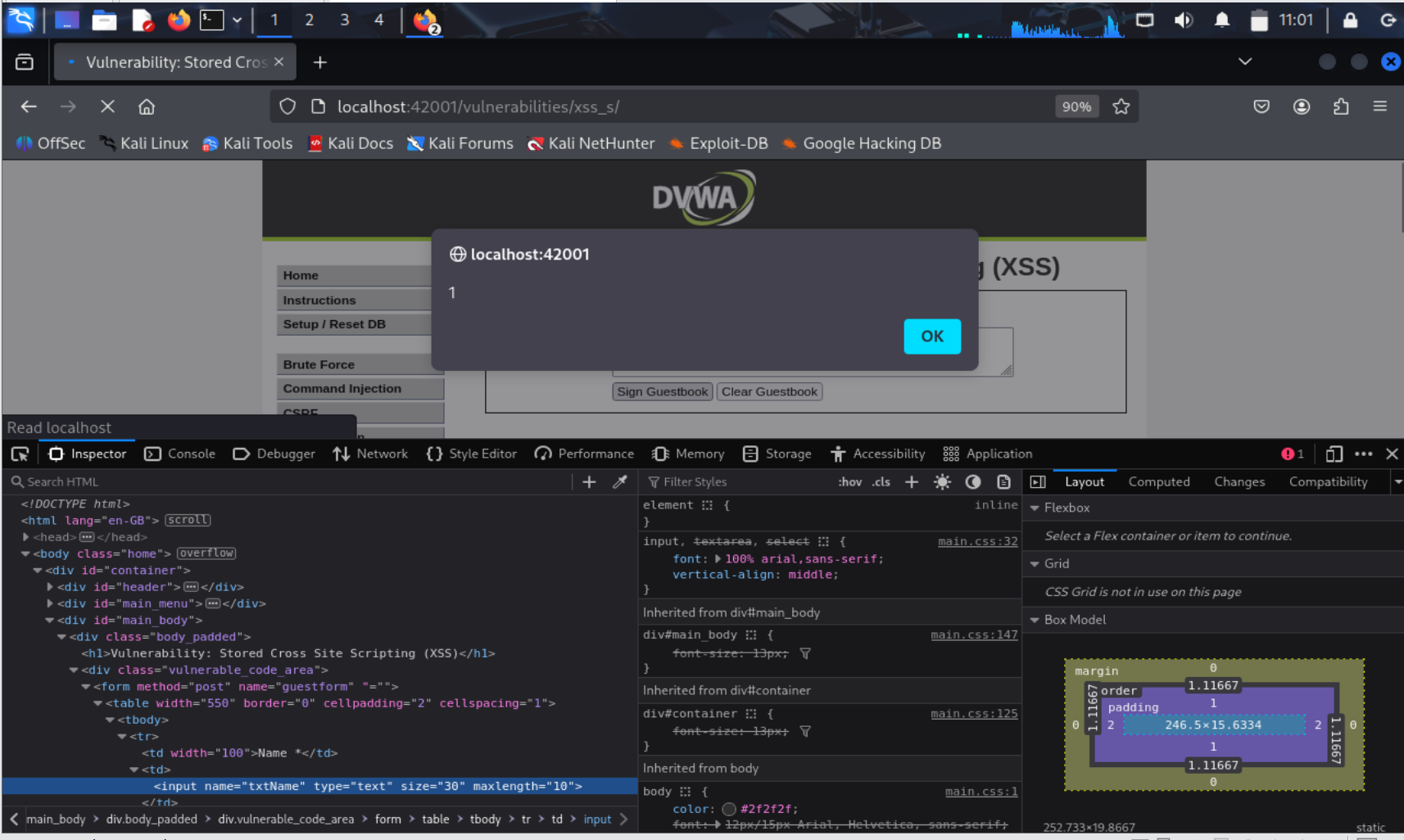Click the filter icon beside div#main_body font-size
The image size is (1404, 840).
tap(805, 653)
